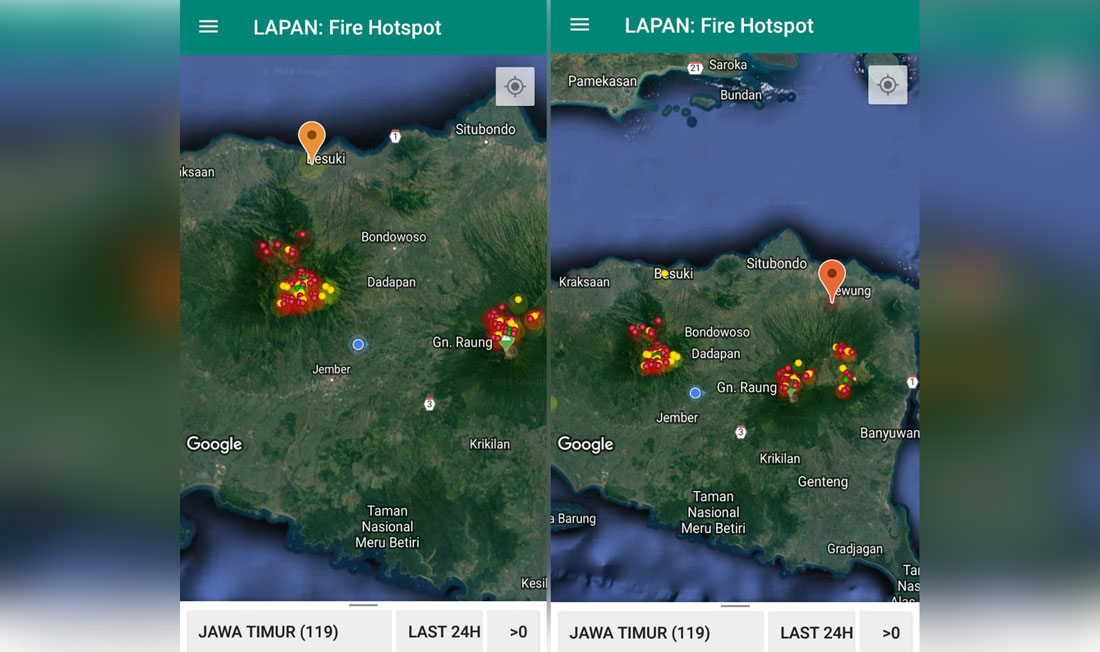Screen dimensions: 1100x652
Task: Click the blue location dot on left map
Action: pyautogui.click(x=358, y=345)
